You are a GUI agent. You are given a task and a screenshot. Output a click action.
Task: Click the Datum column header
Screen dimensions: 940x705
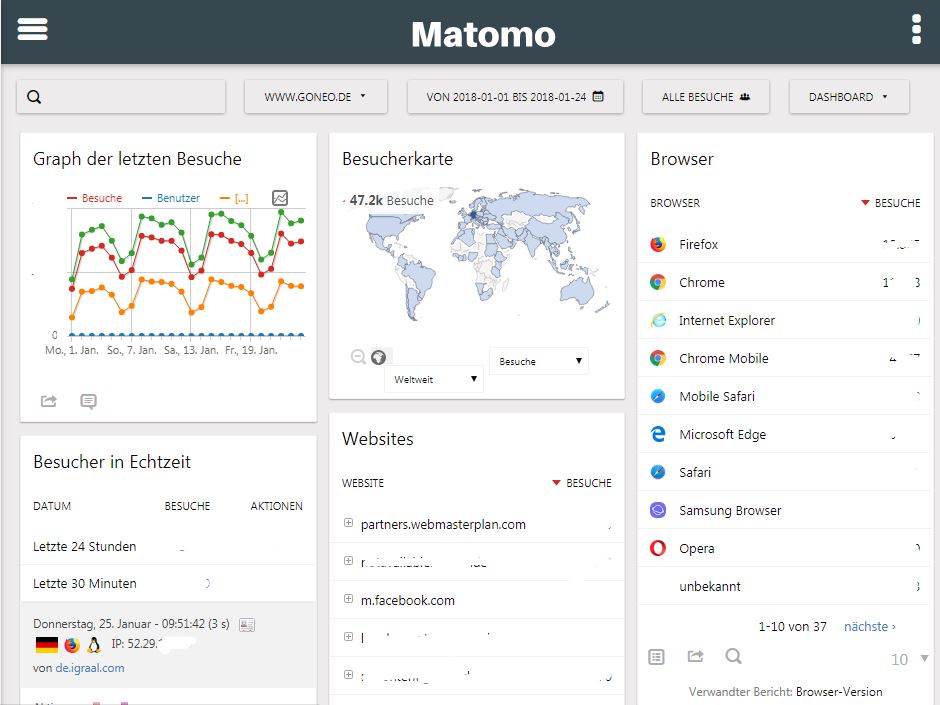[52, 506]
